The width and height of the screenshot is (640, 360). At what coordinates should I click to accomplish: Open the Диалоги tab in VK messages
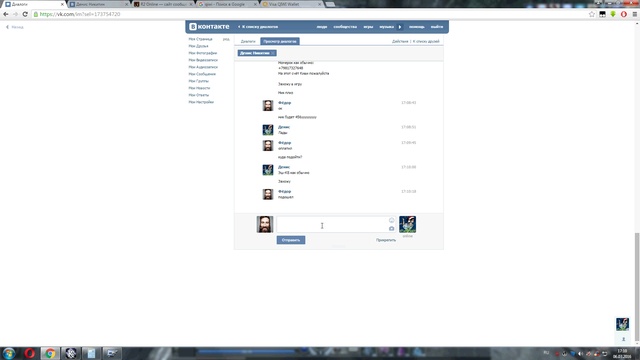pos(248,42)
